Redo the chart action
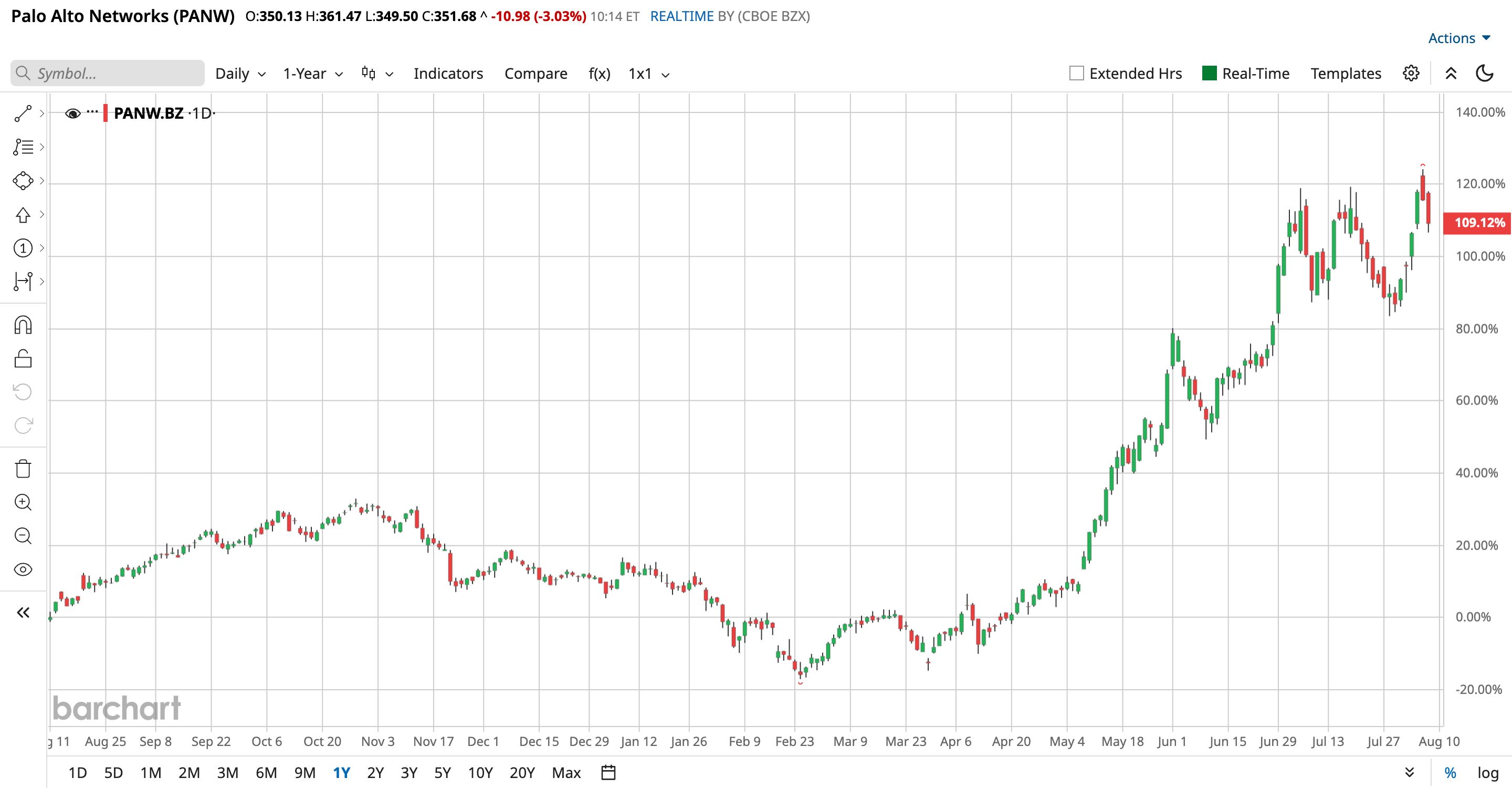The width and height of the screenshot is (1512, 788). pyautogui.click(x=23, y=425)
